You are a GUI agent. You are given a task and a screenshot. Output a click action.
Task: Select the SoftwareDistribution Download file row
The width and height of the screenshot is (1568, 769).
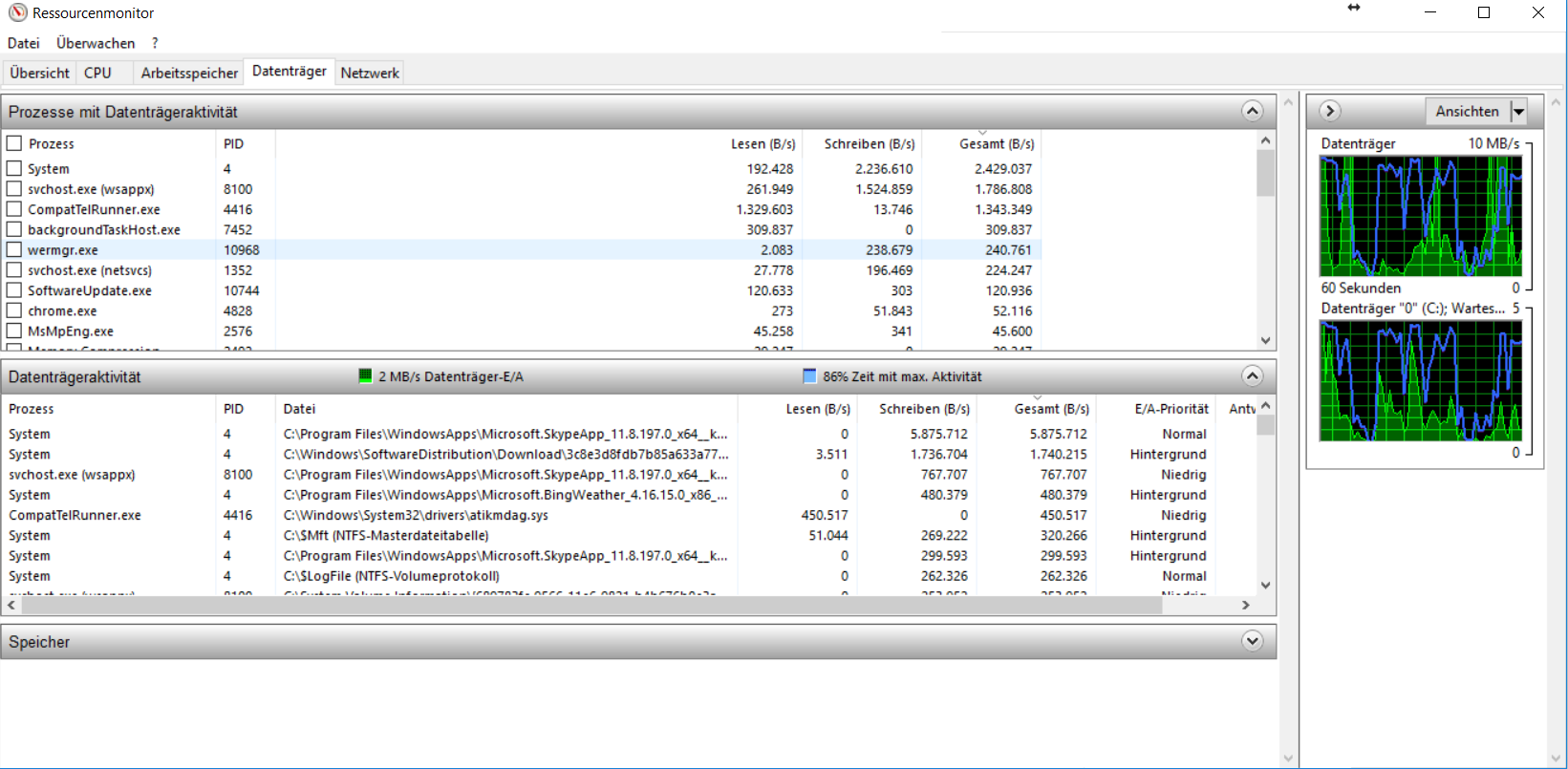coord(505,454)
